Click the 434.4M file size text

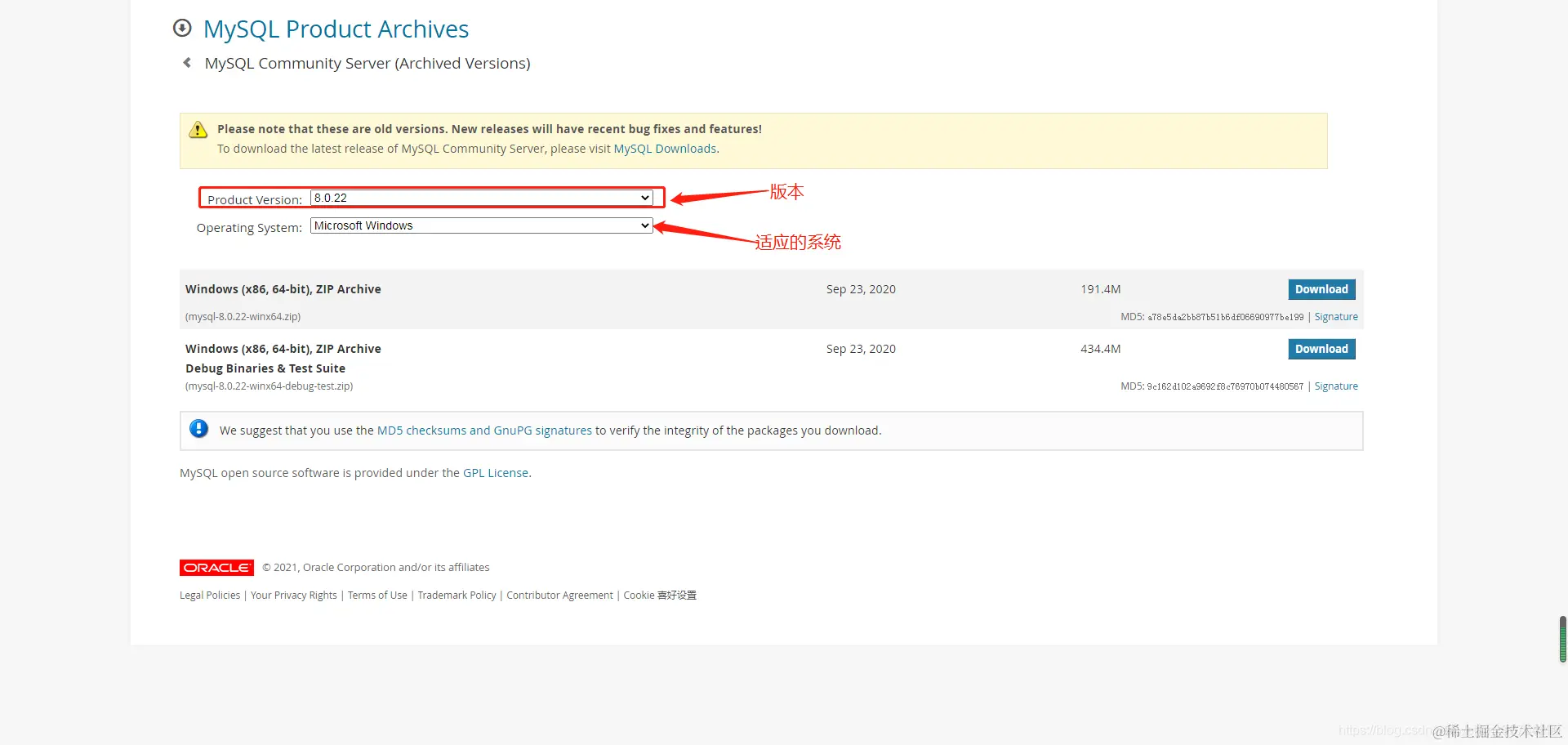point(1101,349)
